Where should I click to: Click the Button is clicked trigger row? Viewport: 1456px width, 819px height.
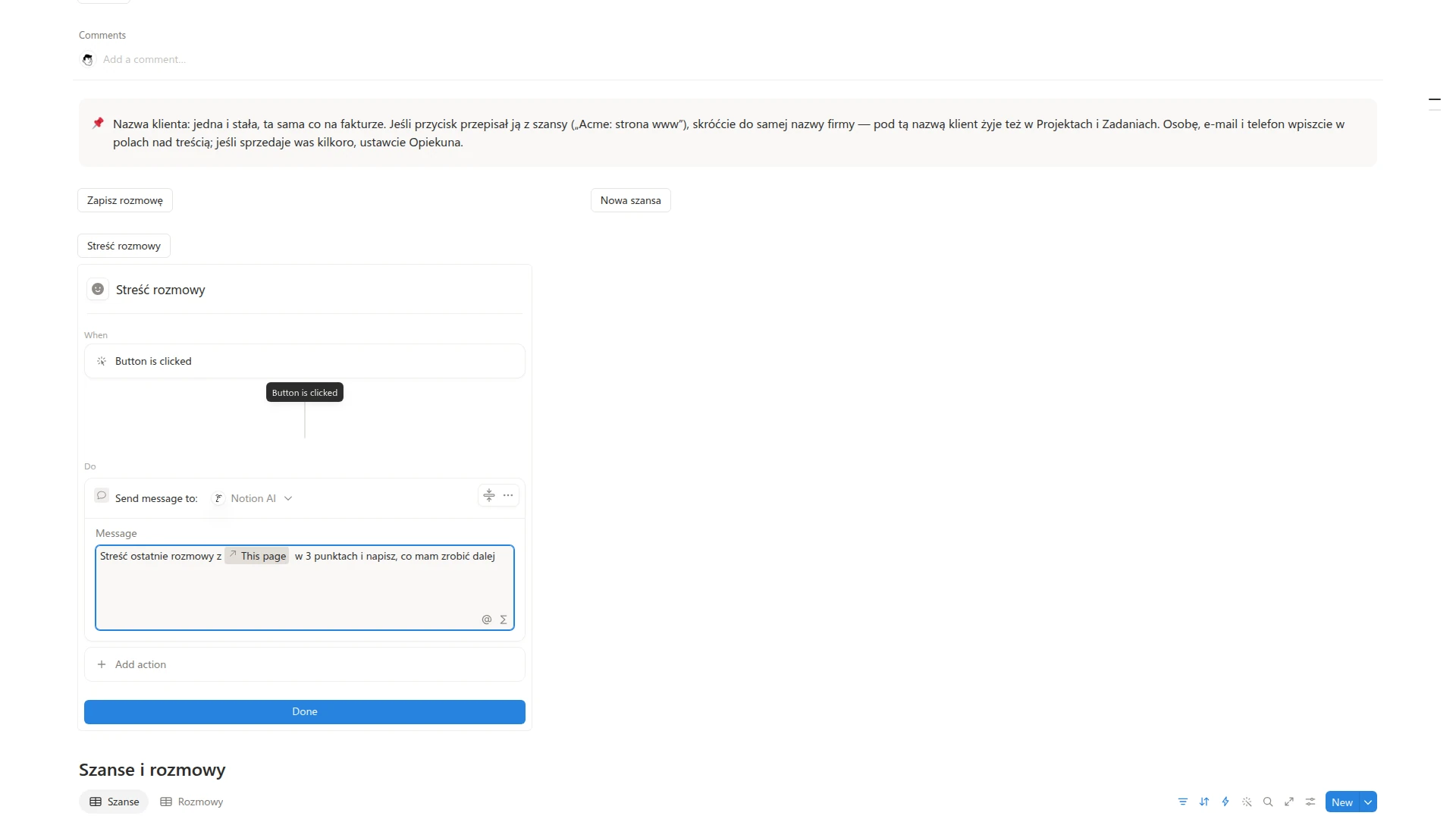tap(305, 361)
